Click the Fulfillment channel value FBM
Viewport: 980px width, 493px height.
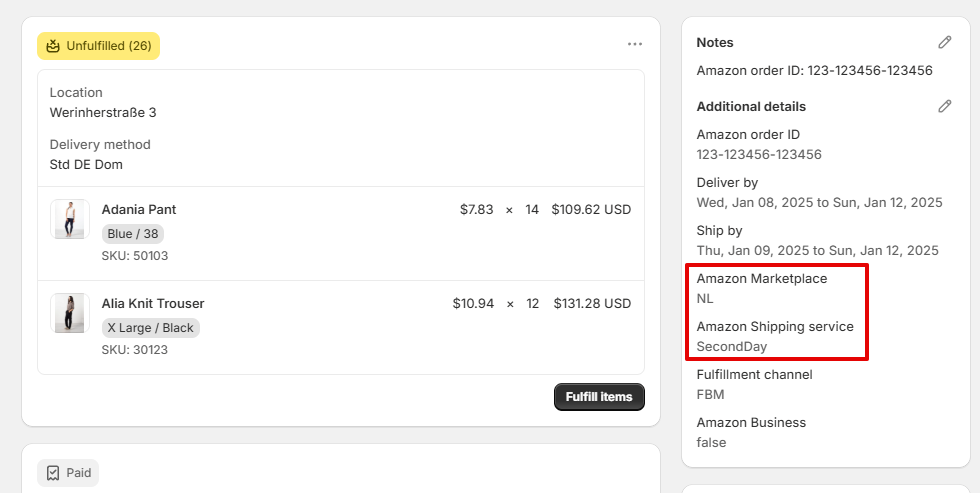[x=711, y=395]
